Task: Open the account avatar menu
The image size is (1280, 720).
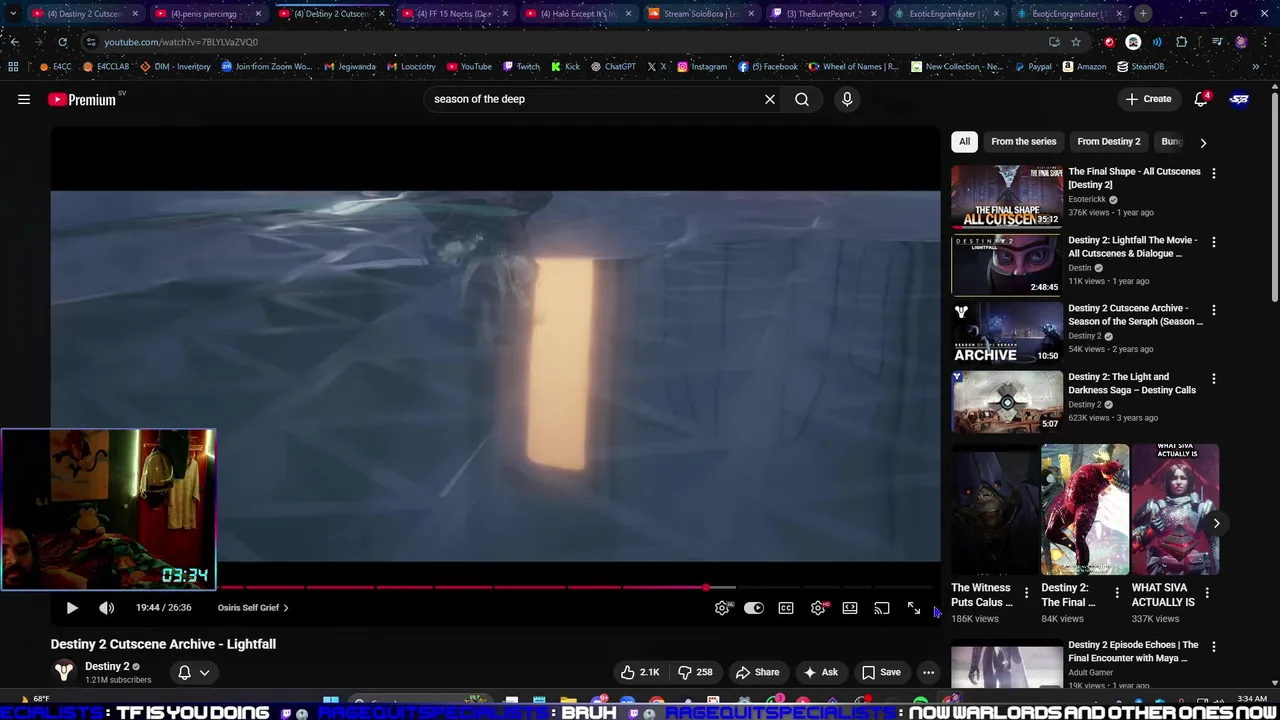Action: (x=1239, y=99)
